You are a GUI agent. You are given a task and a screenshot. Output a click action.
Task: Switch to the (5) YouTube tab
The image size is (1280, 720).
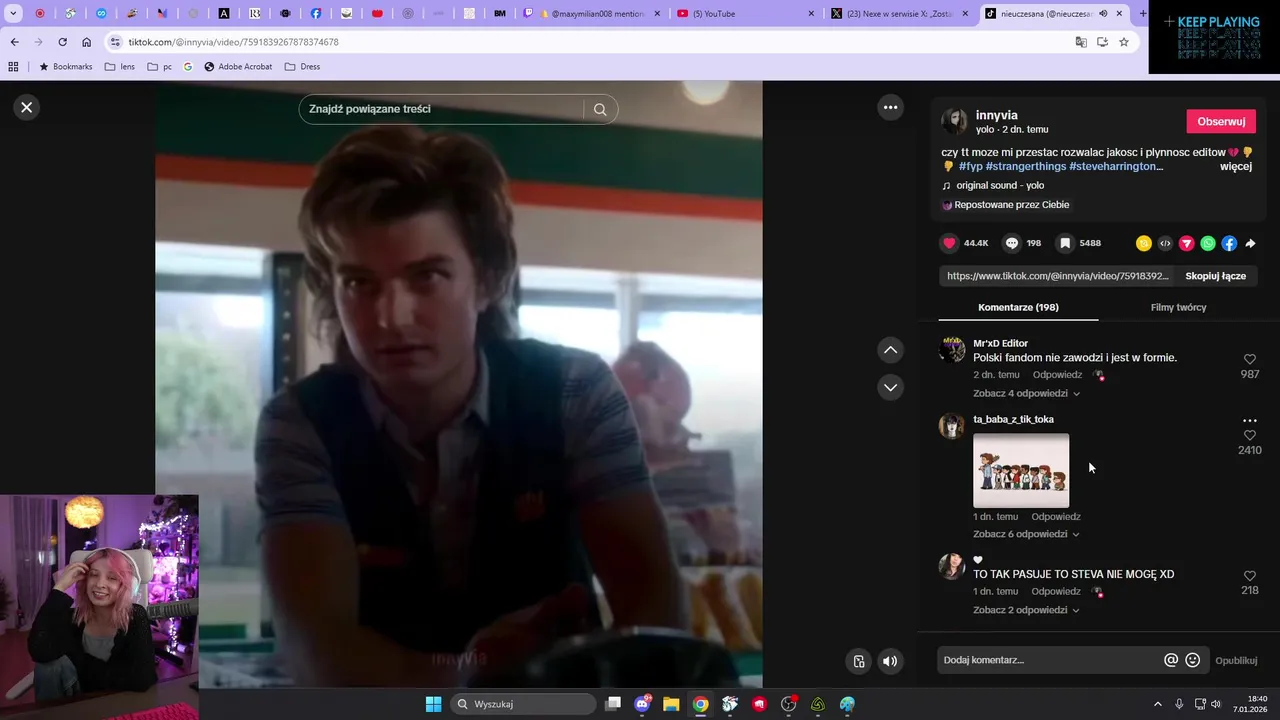pyautogui.click(x=745, y=14)
